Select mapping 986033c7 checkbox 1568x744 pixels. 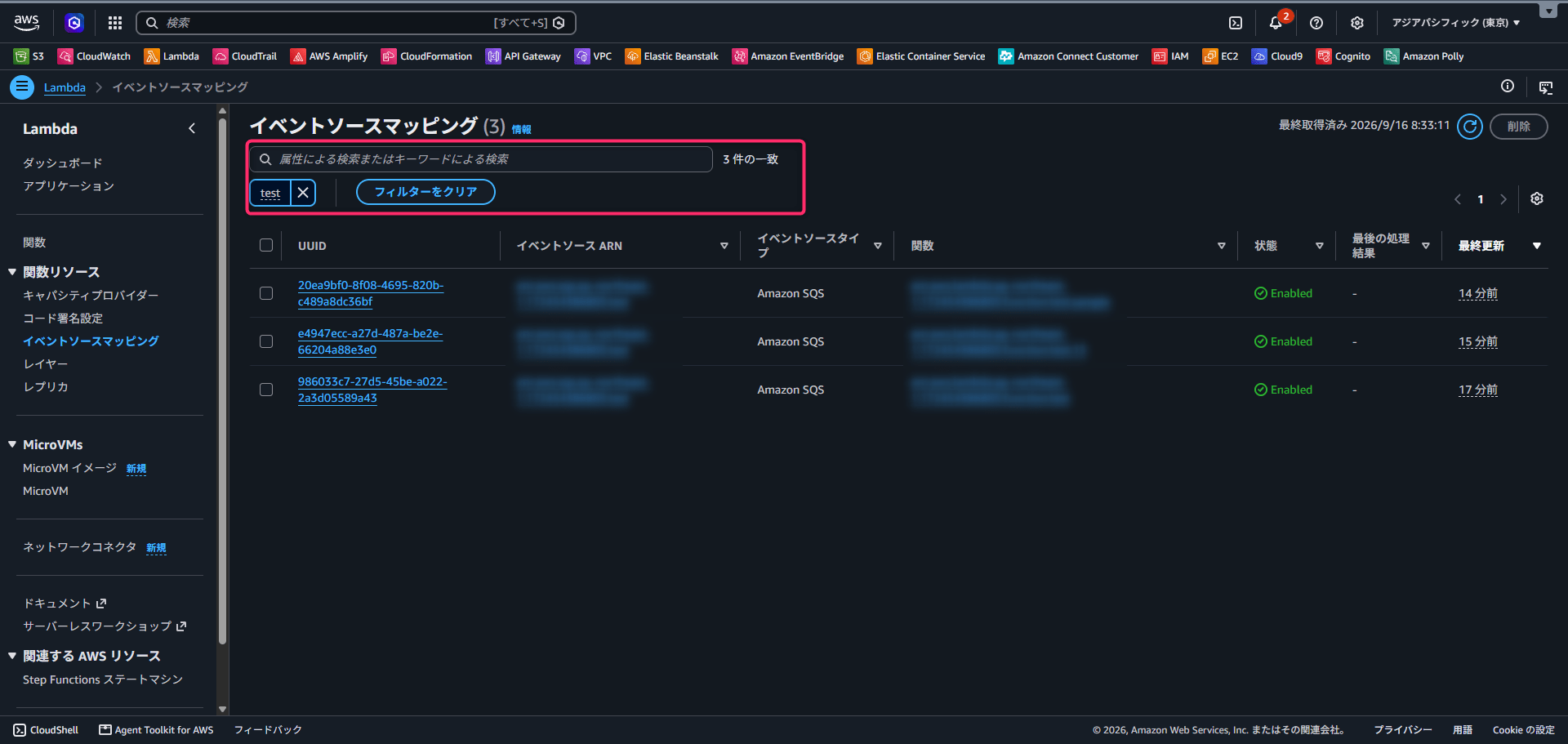click(266, 390)
